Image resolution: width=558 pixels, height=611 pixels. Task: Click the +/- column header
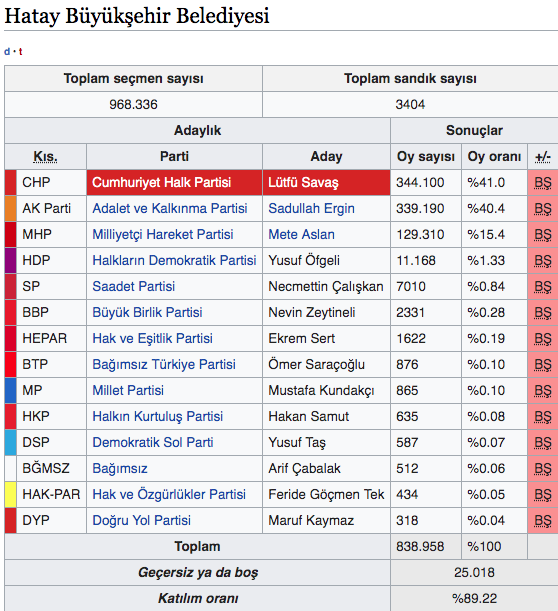[543, 156]
